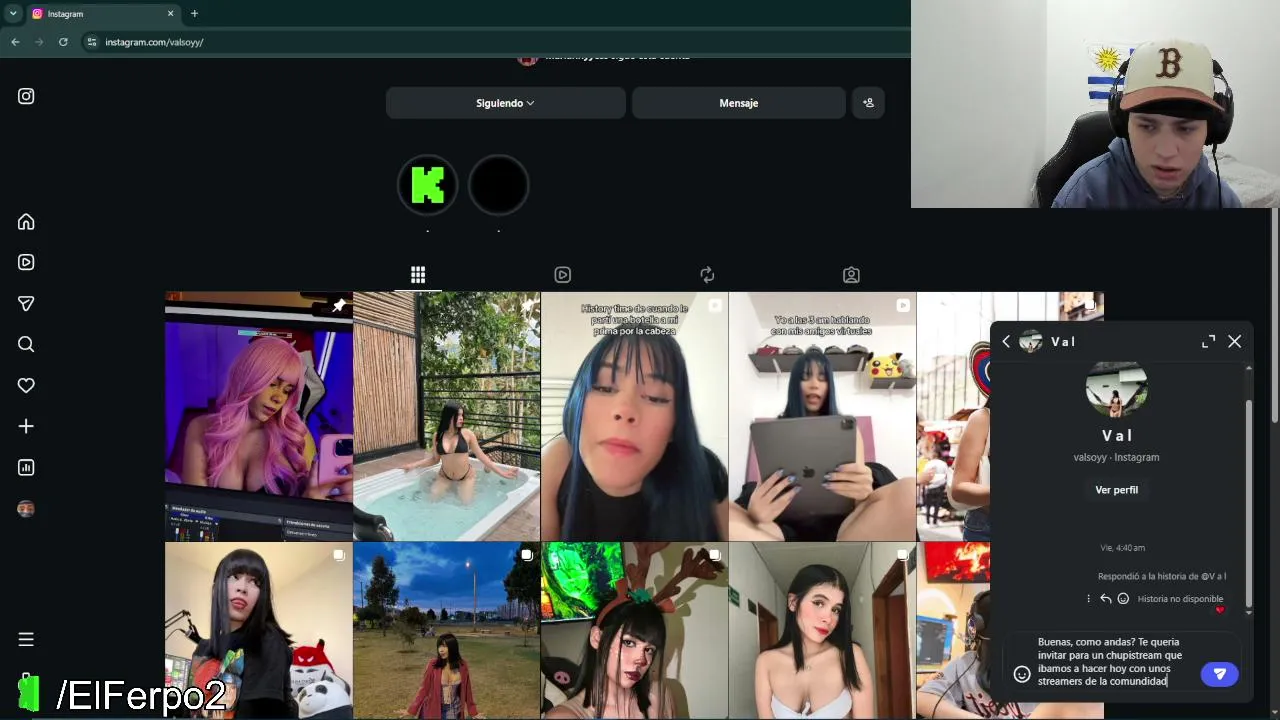Open the Reels icon in the sidebar

(x=26, y=262)
